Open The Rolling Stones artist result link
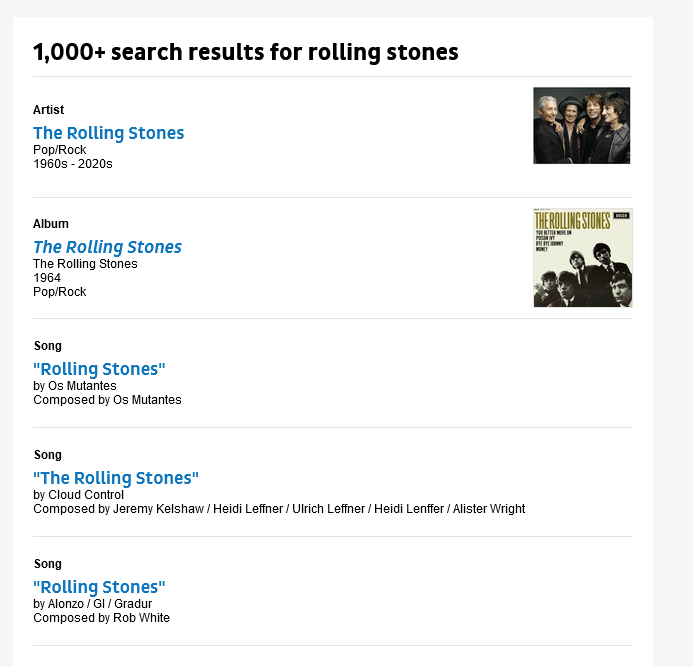Viewport: 693px width, 666px height. pyautogui.click(x=108, y=133)
